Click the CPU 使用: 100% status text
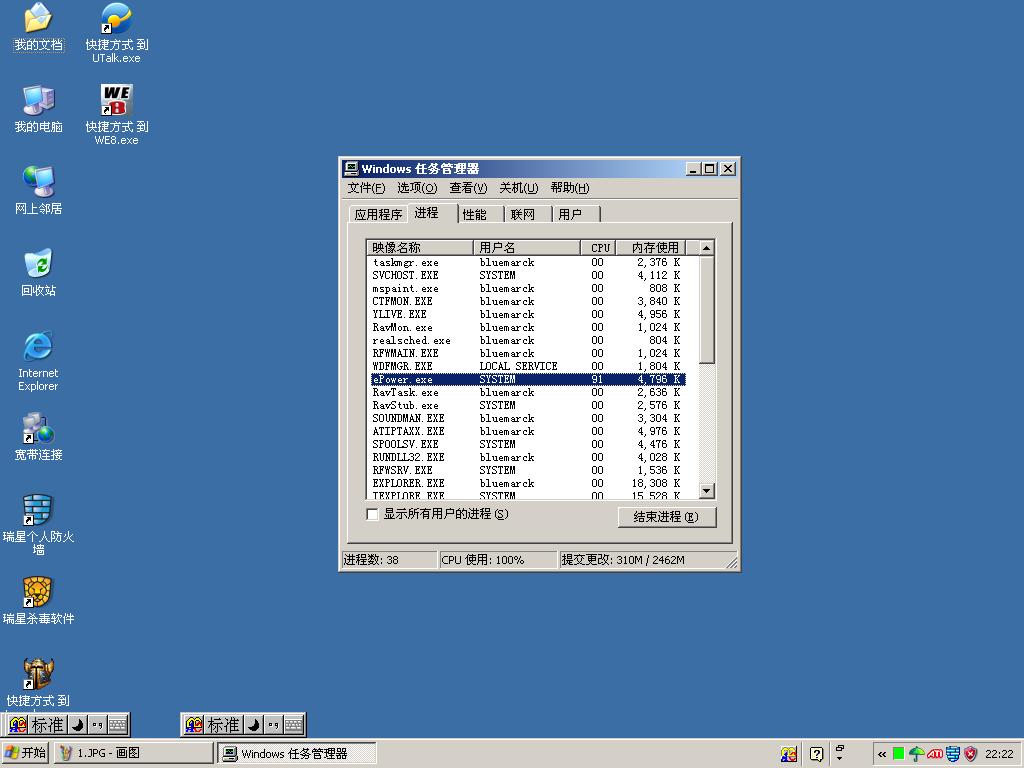The height and width of the screenshot is (768, 1024). pos(483,560)
